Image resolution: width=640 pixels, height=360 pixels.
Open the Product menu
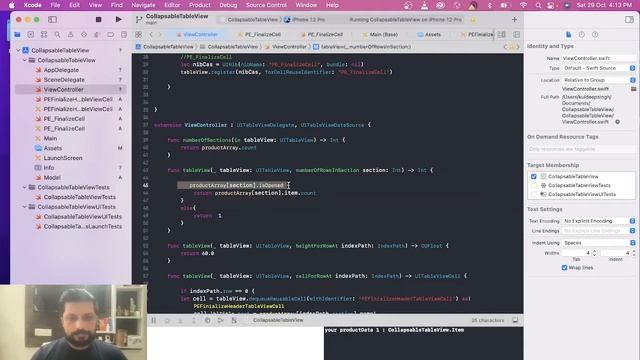pyautogui.click(x=200, y=5)
